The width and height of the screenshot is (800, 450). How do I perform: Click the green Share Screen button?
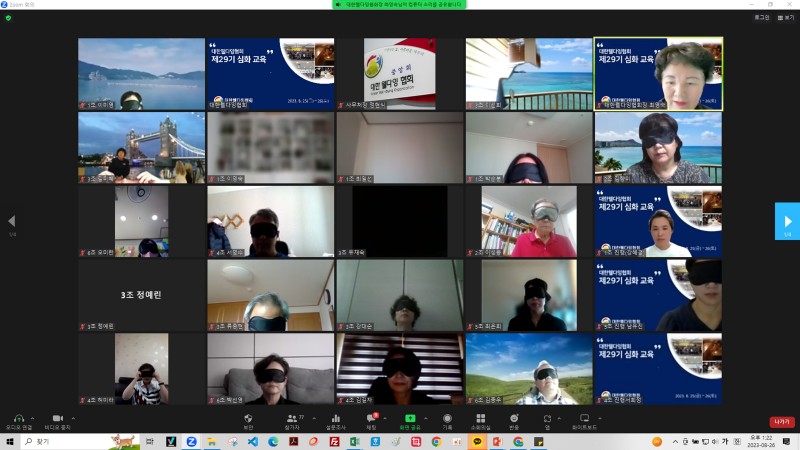pyautogui.click(x=408, y=417)
